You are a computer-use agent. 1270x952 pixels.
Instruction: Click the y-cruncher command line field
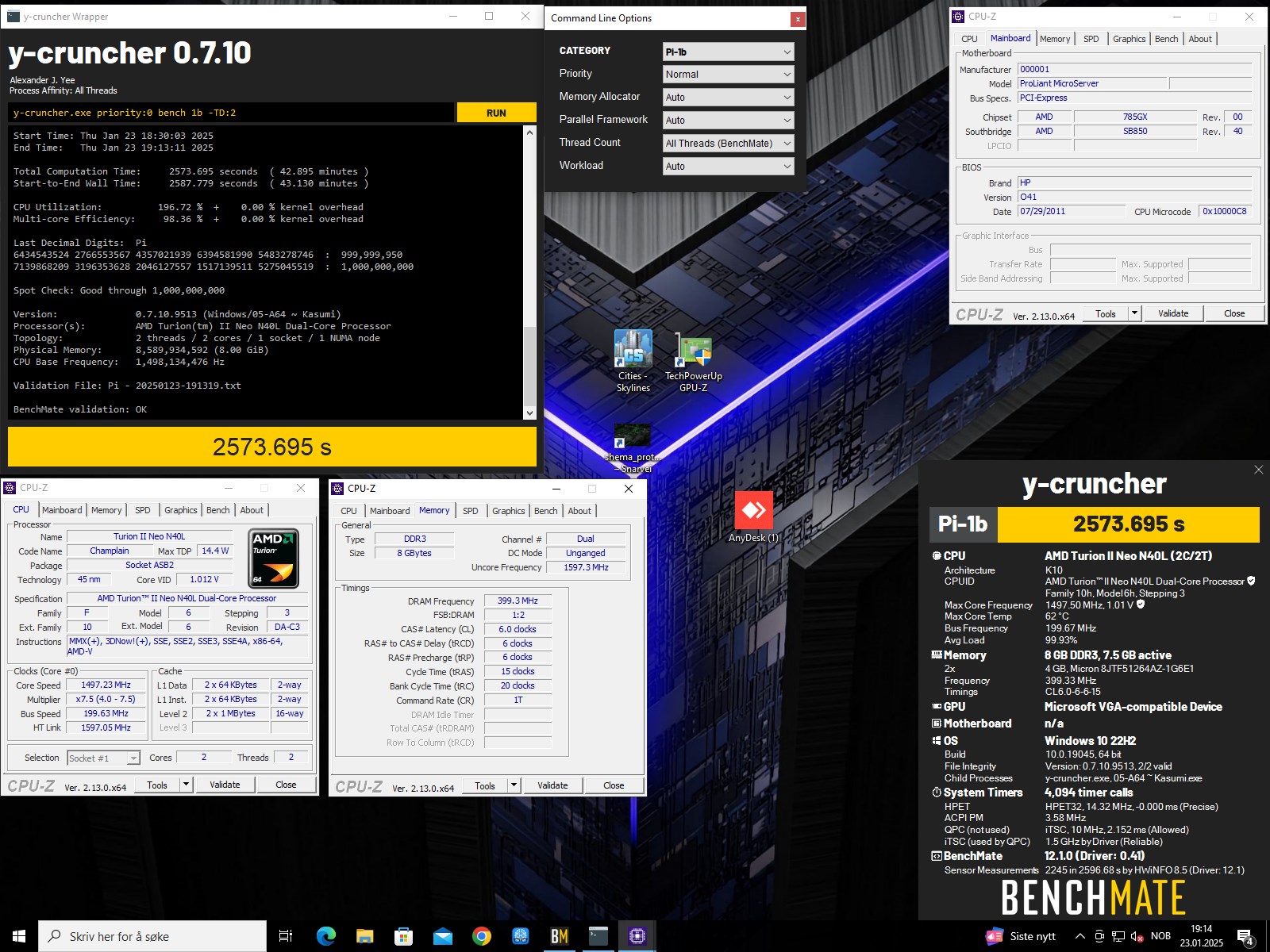click(x=232, y=113)
